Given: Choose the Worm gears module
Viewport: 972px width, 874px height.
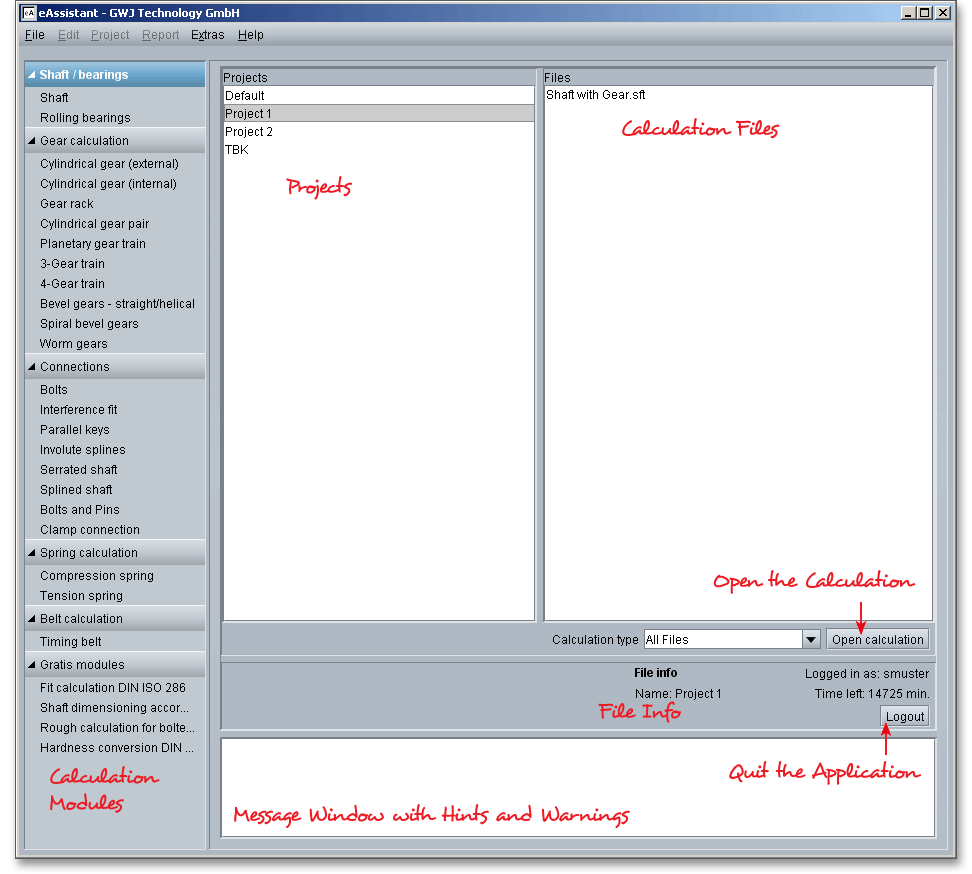Looking at the screenshot, I should (73, 344).
